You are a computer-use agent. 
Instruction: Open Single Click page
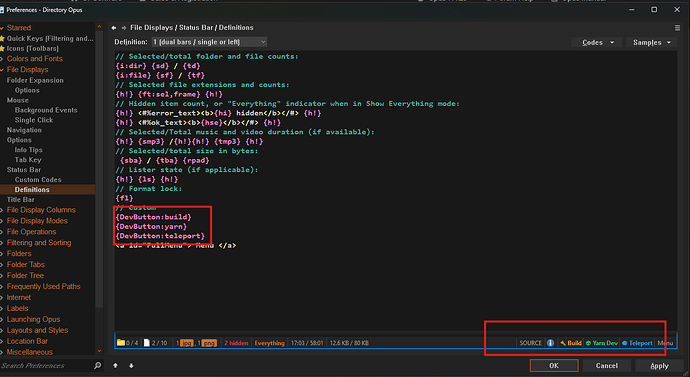pos(33,120)
